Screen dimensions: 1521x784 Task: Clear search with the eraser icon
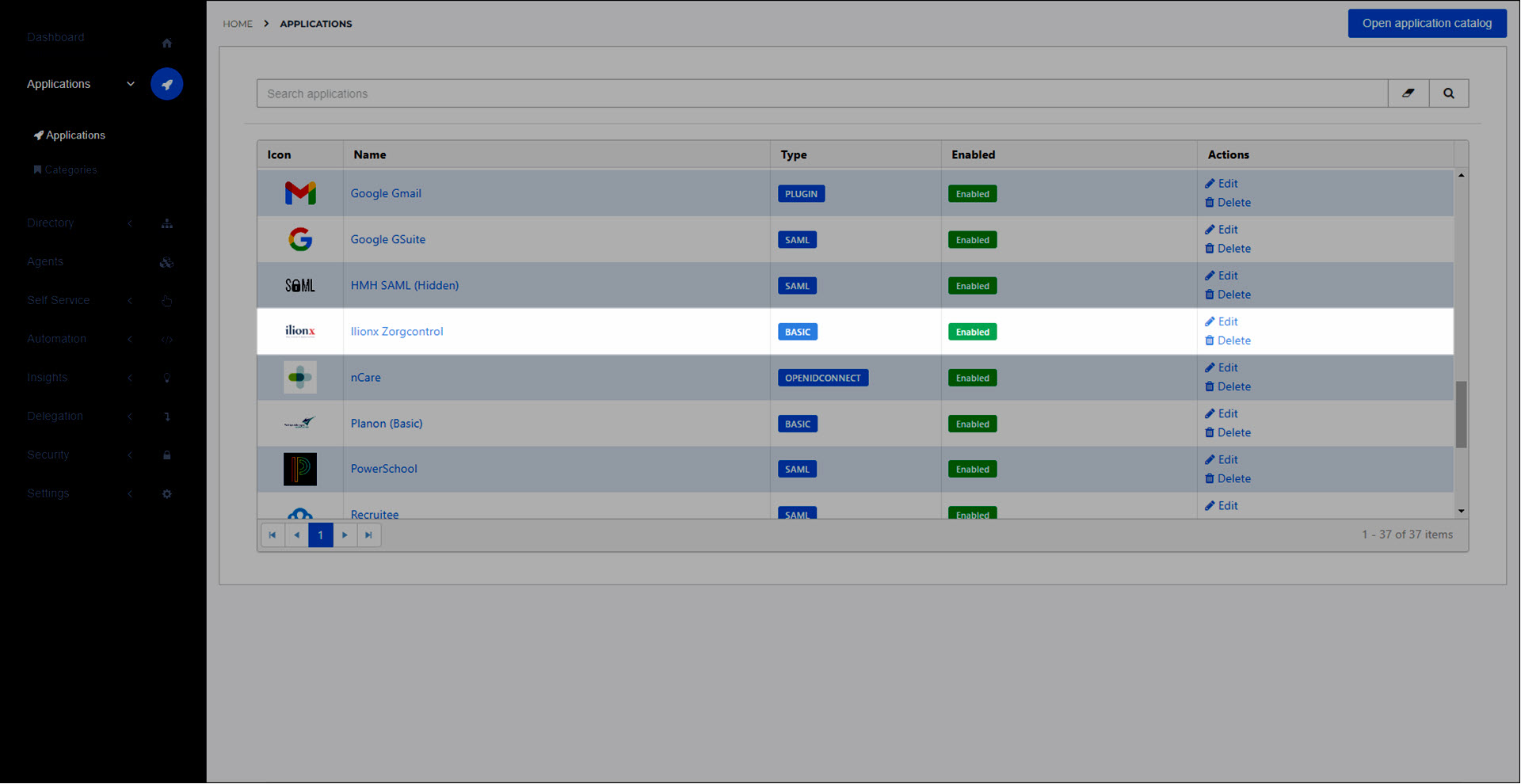[1409, 93]
